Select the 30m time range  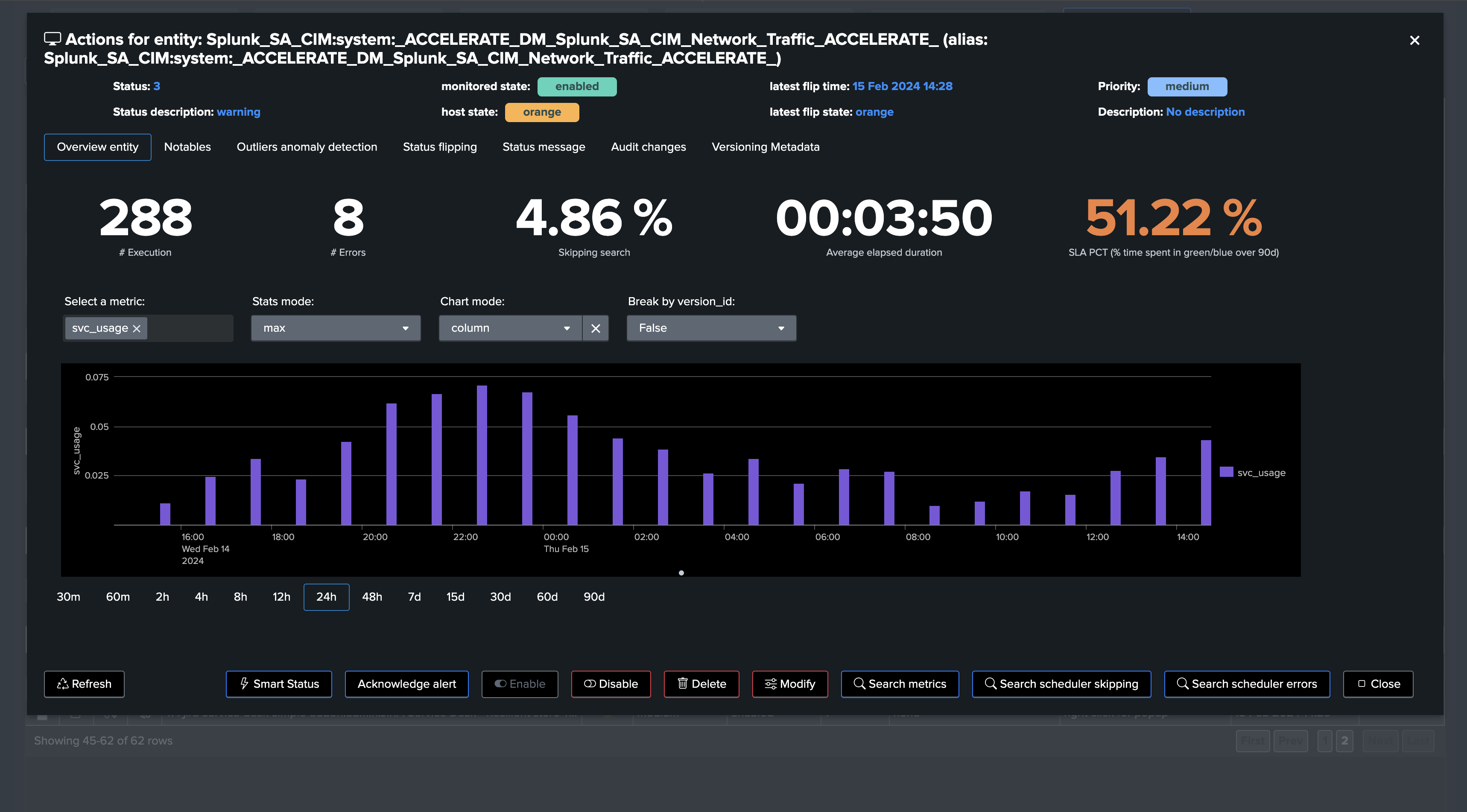coord(68,597)
